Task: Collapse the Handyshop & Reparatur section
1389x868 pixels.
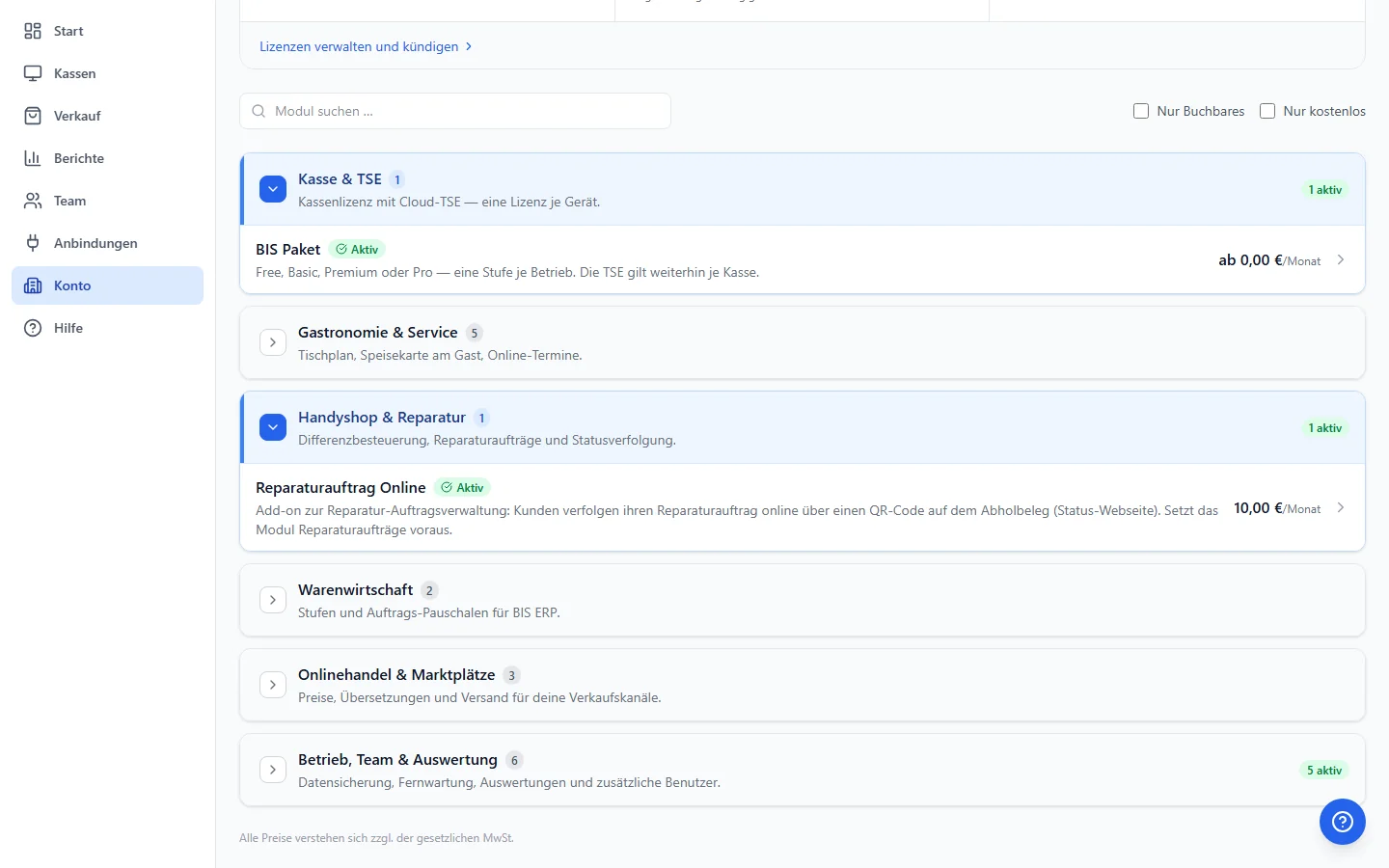Action: tap(273, 427)
